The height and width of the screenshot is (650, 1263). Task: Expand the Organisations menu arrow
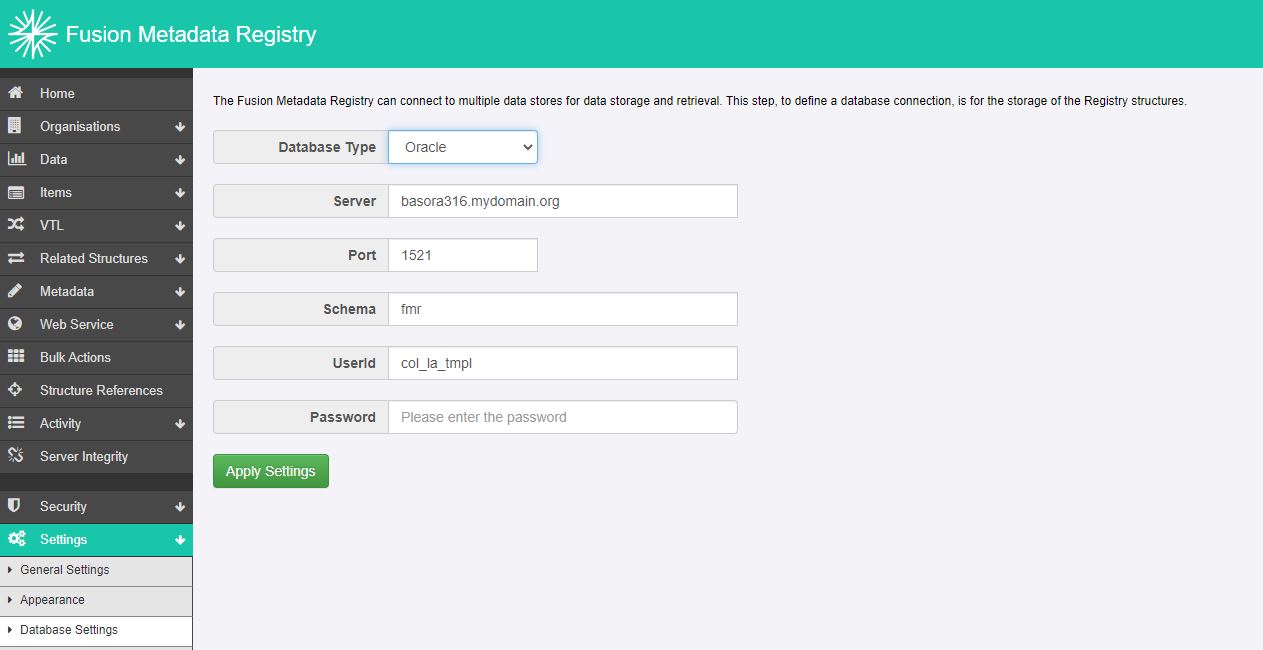click(x=180, y=127)
